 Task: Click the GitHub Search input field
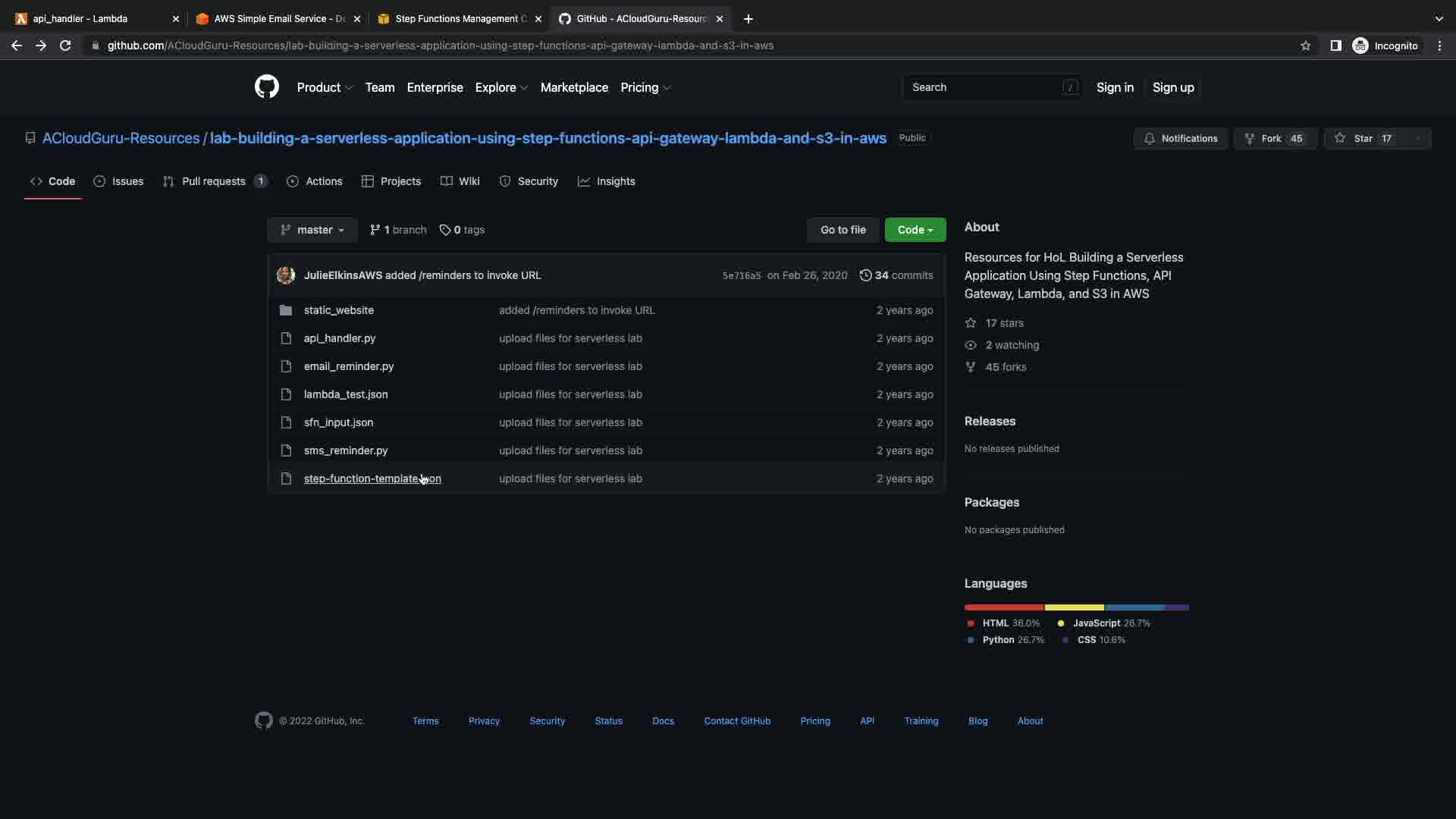tap(985, 87)
